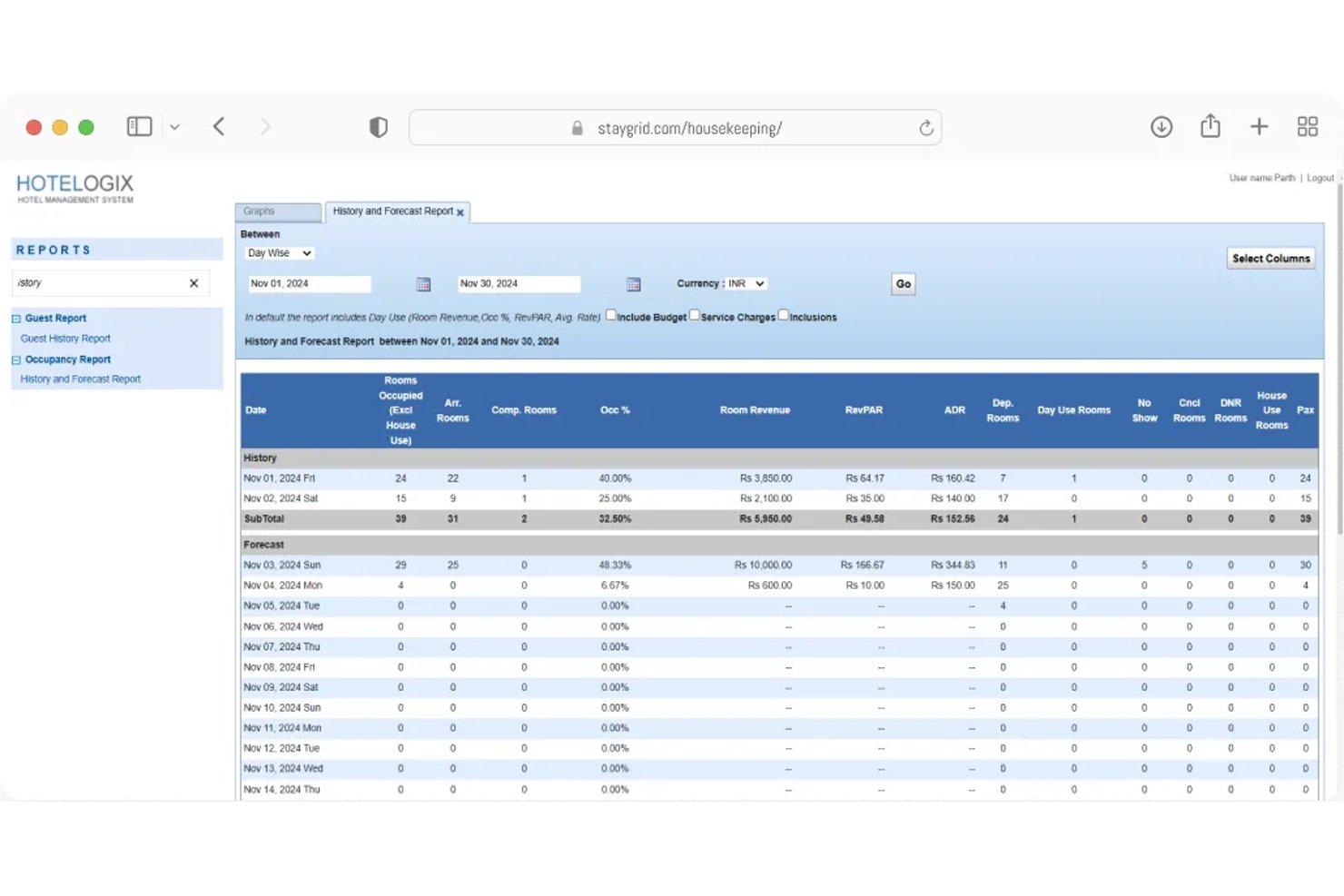This screenshot has height=896, width=1344.
Task: Click the Occ % column header
Action: point(615,410)
